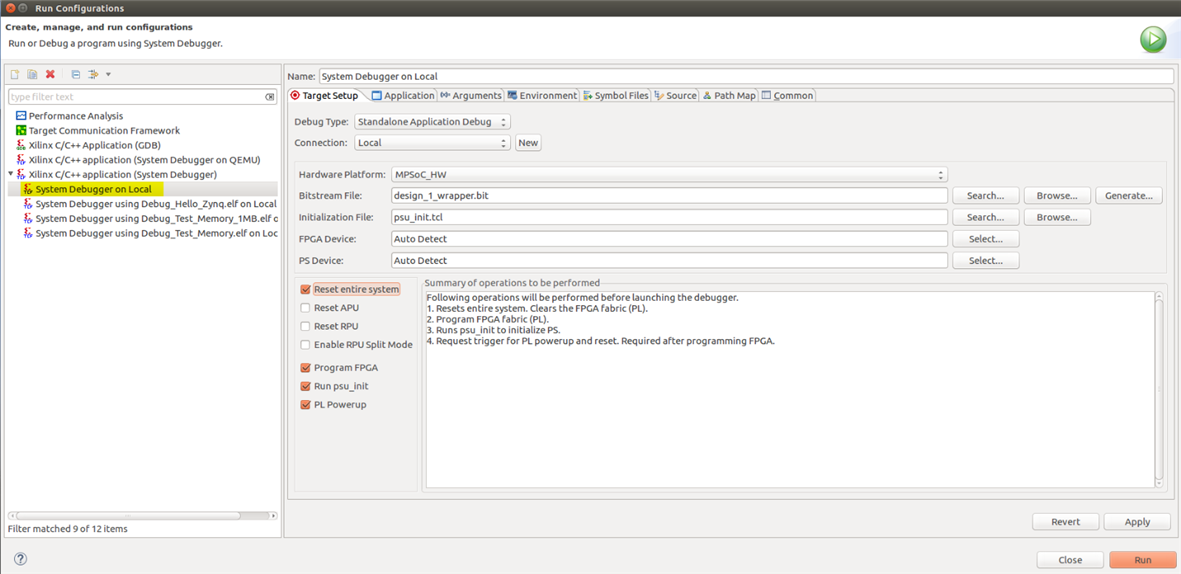
Task: Open the Debug Type dropdown
Action: (432, 122)
